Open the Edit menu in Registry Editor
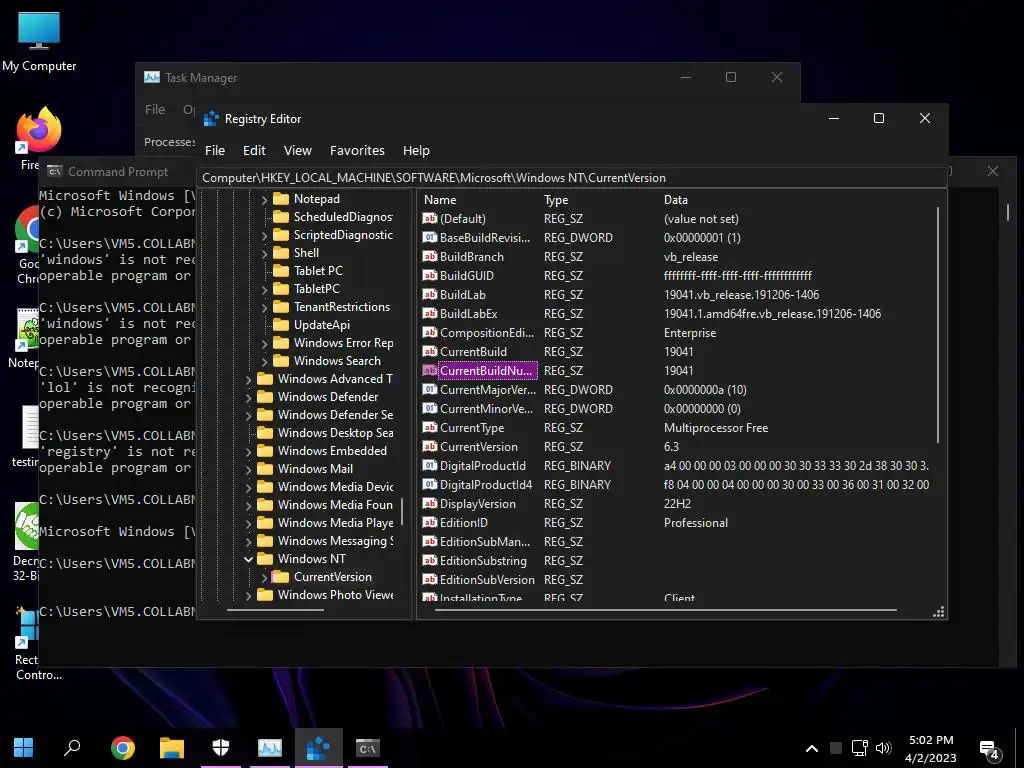The width and height of the screenshot is (1024, 768). pos(254,150)
